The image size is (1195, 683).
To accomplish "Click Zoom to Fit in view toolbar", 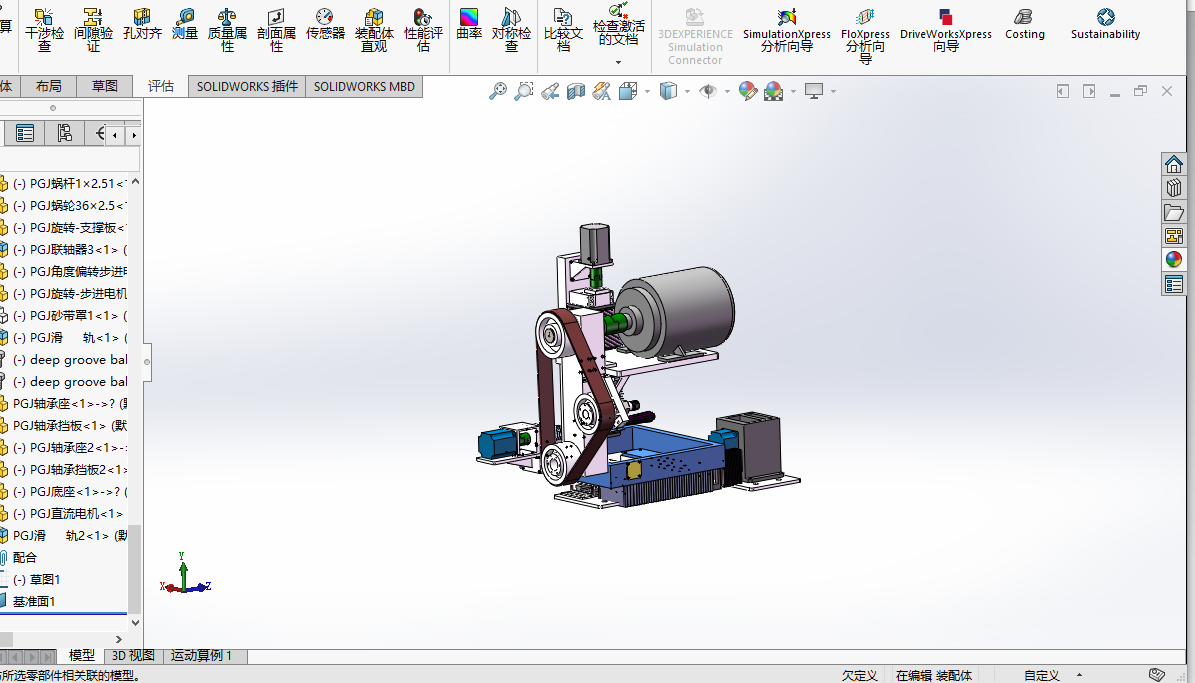I will (x=497, y=92).
